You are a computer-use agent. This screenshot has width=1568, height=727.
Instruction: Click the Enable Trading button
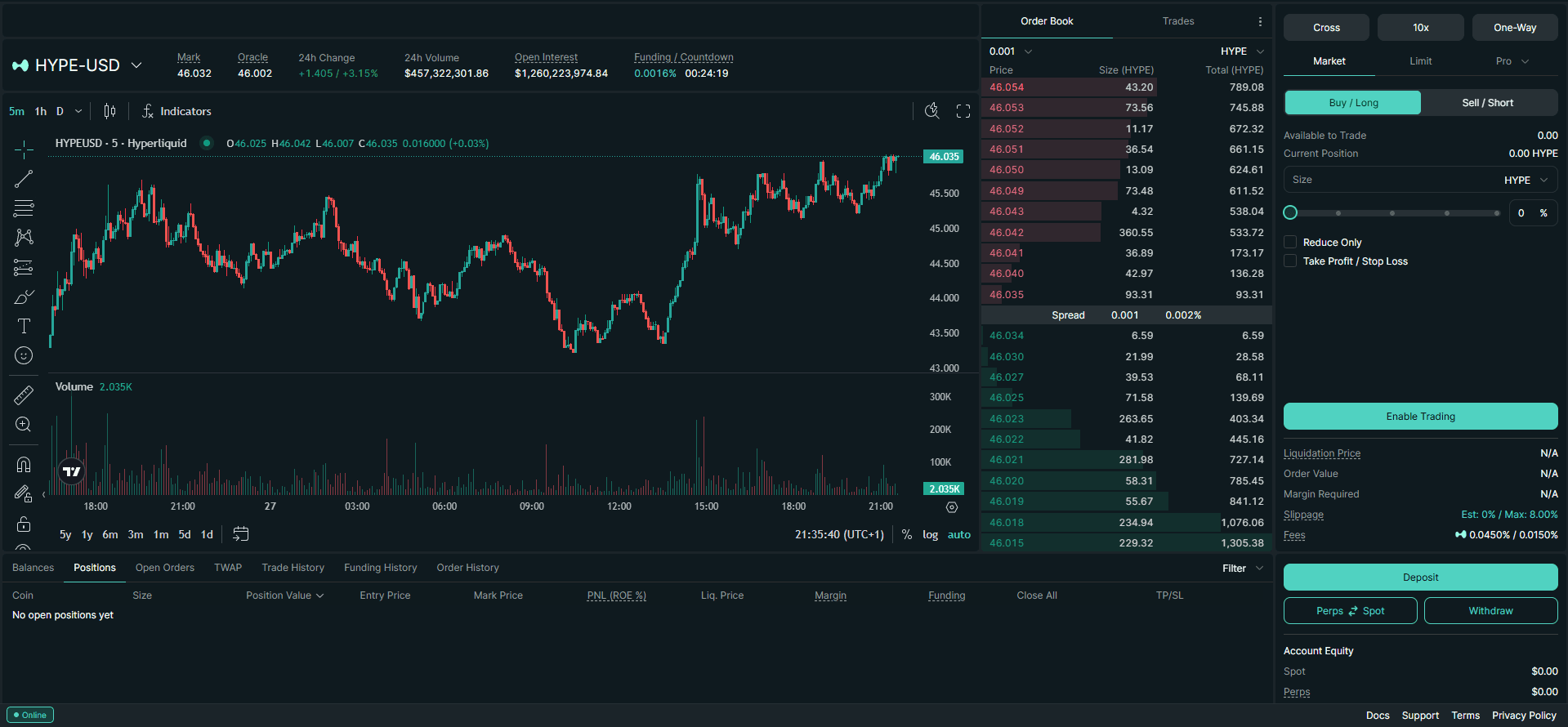[x=1421, y=417]
